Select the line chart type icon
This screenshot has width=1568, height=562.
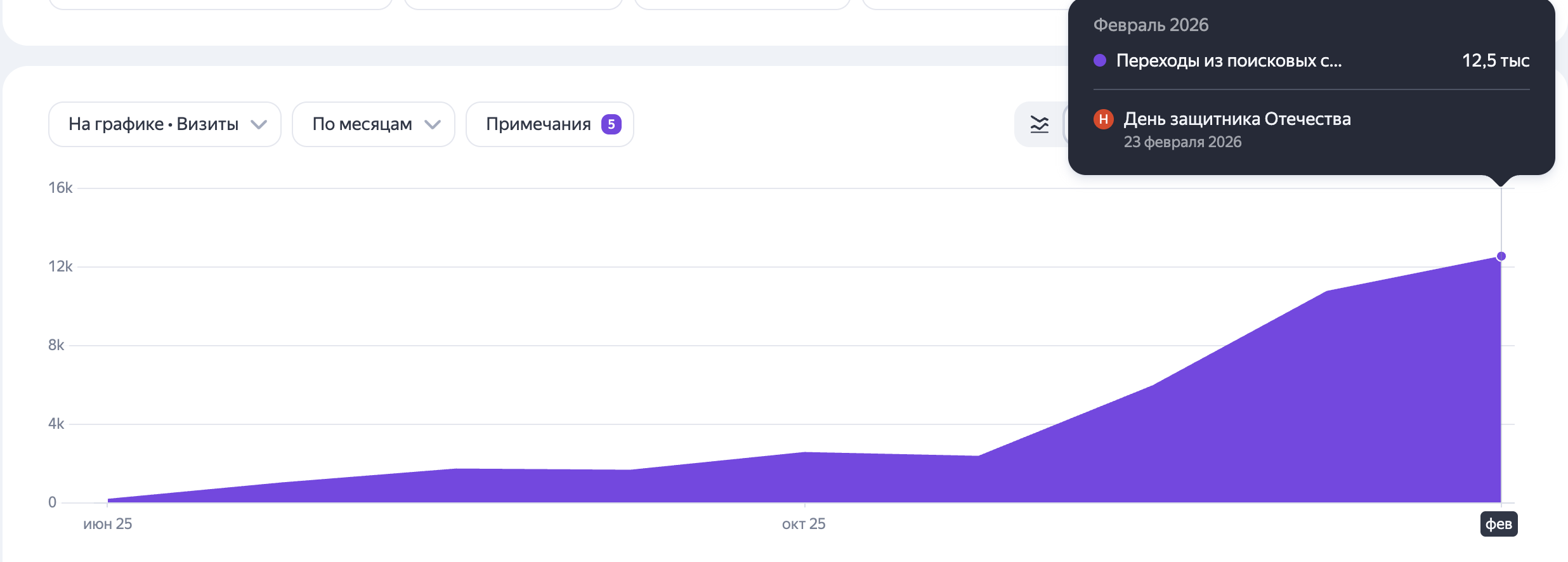[x=1039, y=124]
